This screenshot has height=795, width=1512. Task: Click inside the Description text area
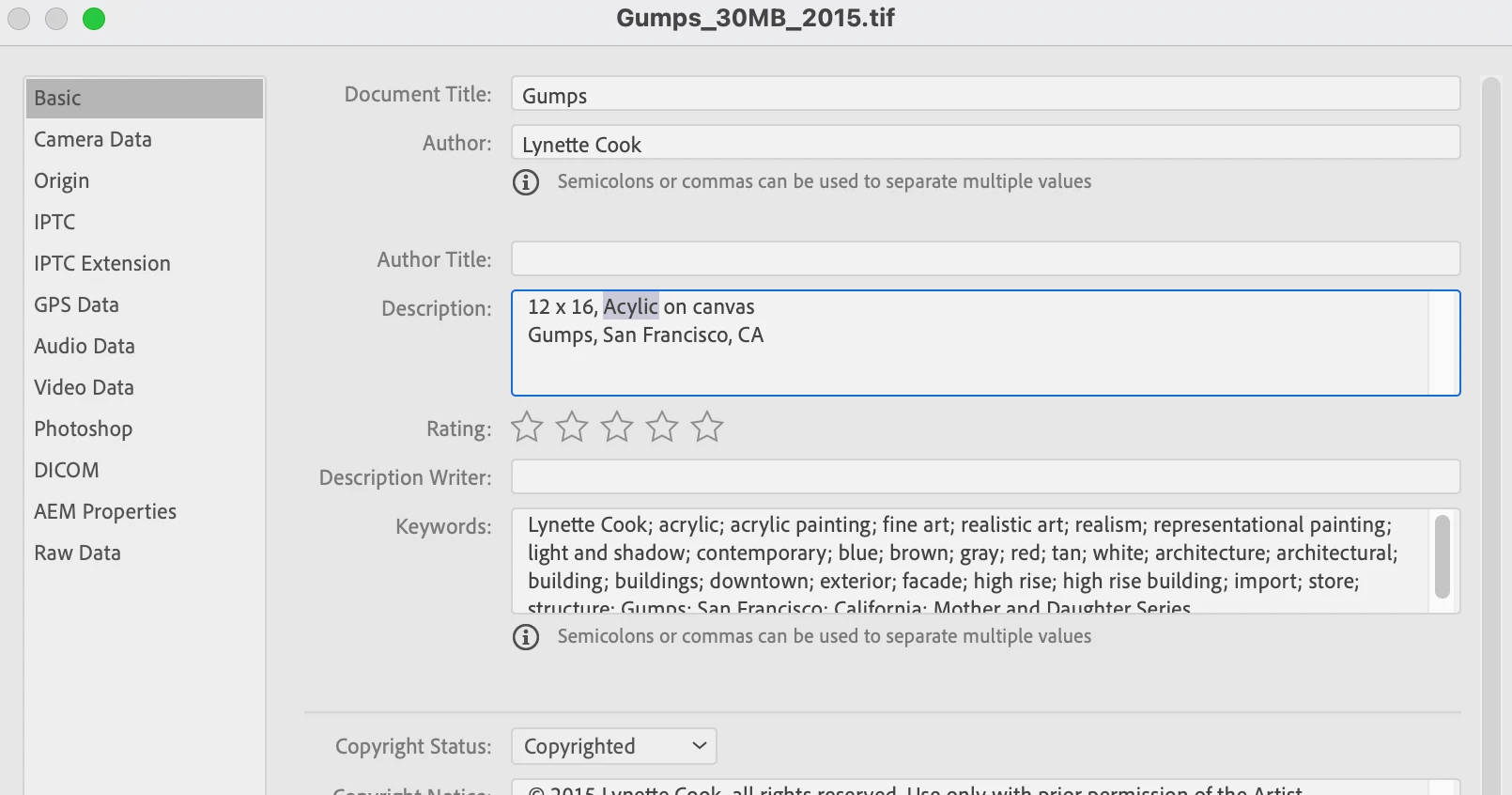pos(985,343)
